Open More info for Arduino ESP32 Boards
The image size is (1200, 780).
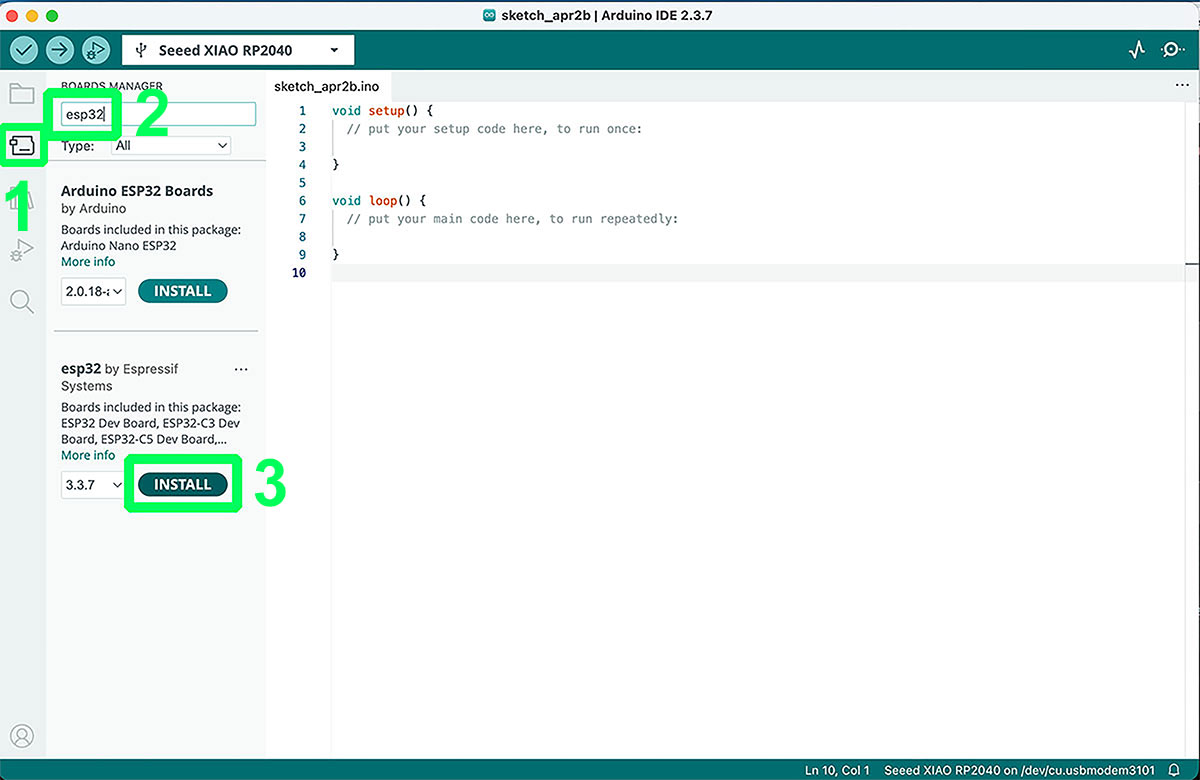(88, 262)
